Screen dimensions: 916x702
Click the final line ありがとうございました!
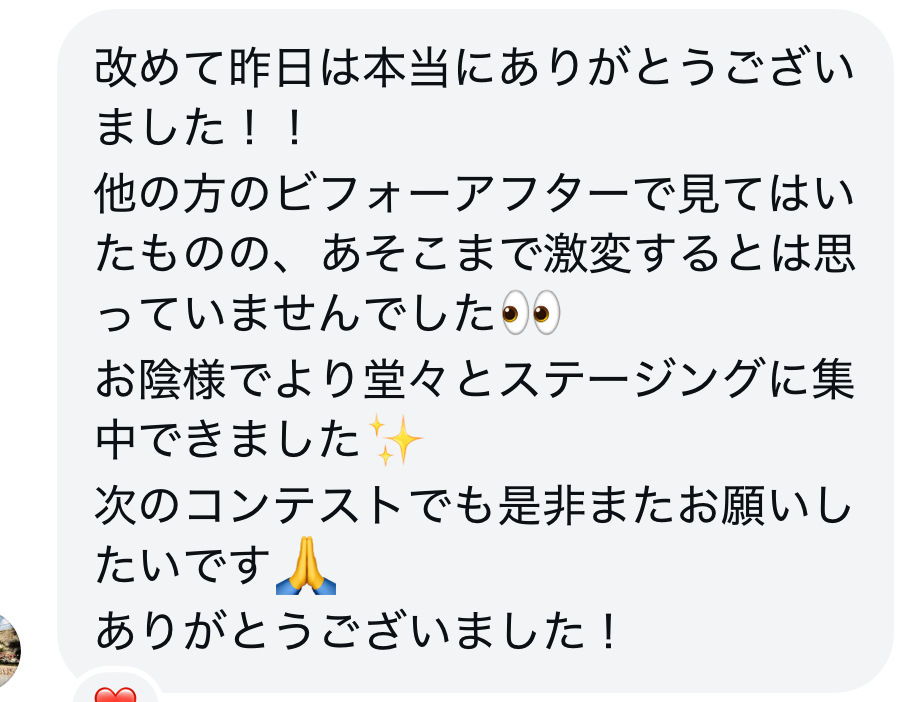tap(356, 631)
